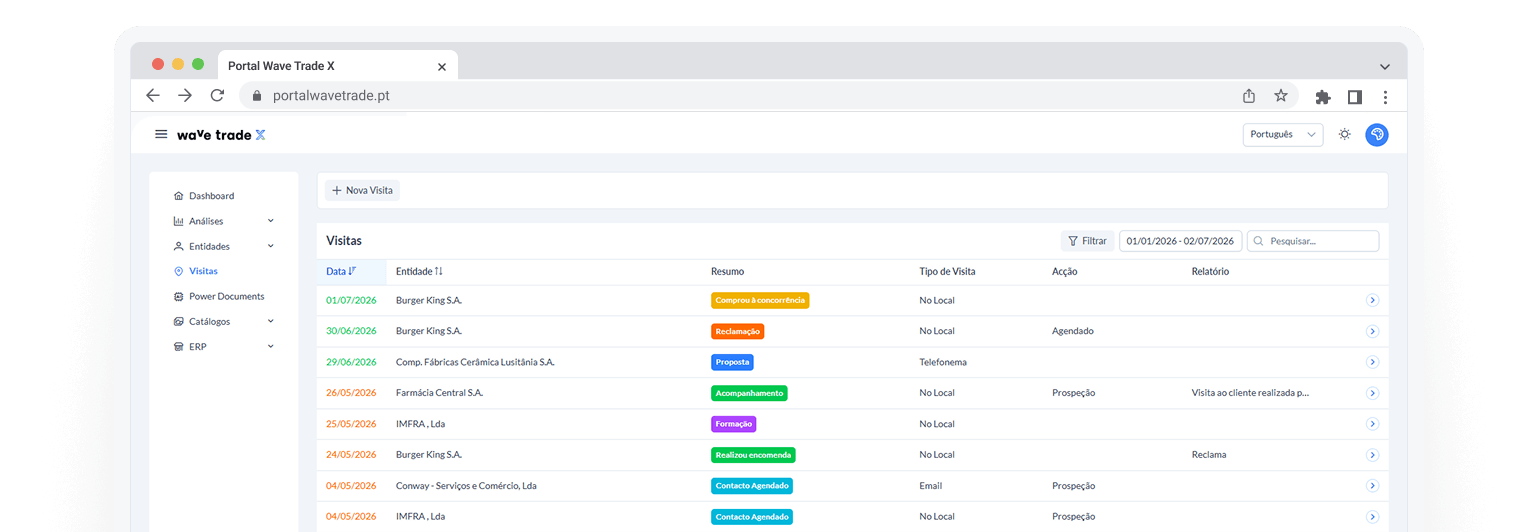The width and height of the screenshot is (1538, 532).
Task: Open Dashboard in the sidebar
Action: [x=211, y=196]
